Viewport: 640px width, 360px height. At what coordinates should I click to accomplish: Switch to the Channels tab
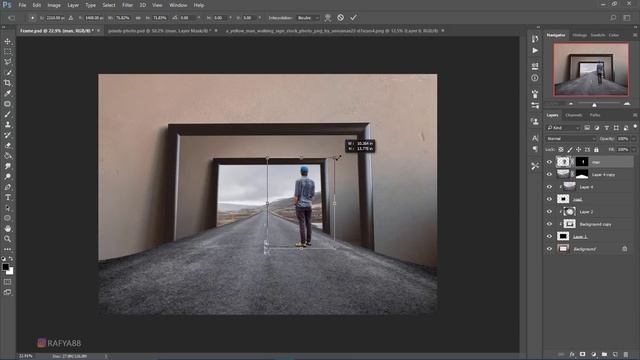click(x=573, y=116)
